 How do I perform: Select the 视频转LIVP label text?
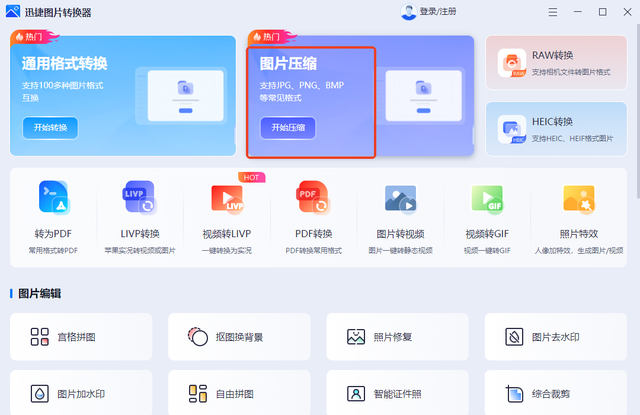tap(227, 234)
